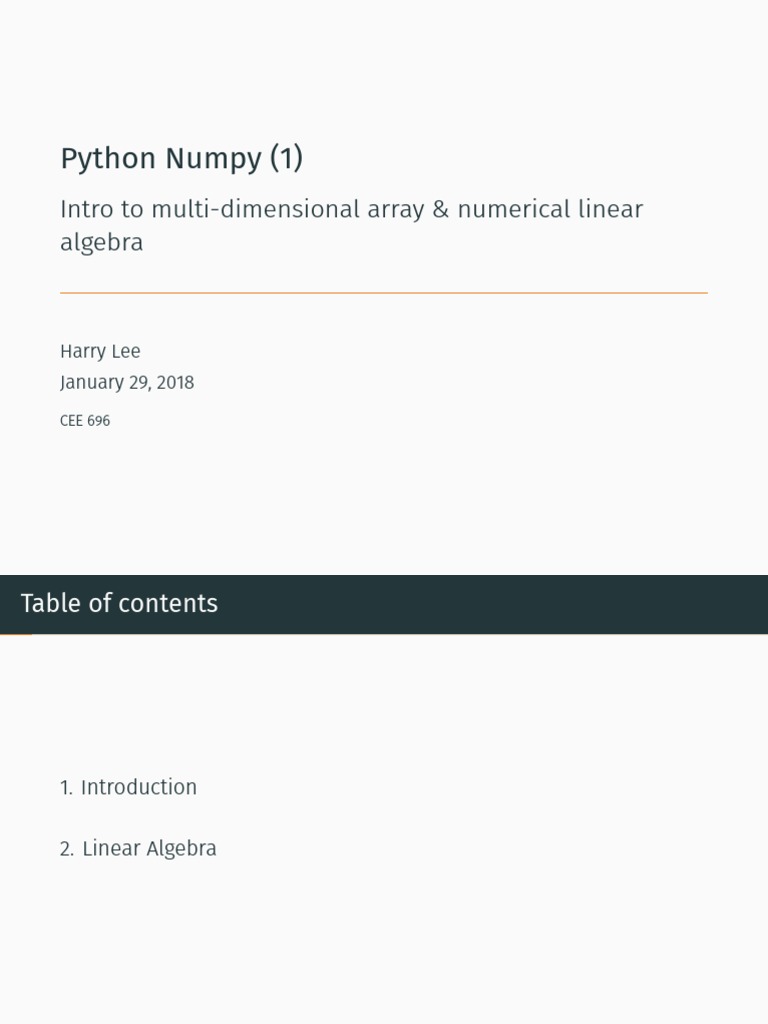Click the number "2." before Linear Algebra

click(67, 849)
